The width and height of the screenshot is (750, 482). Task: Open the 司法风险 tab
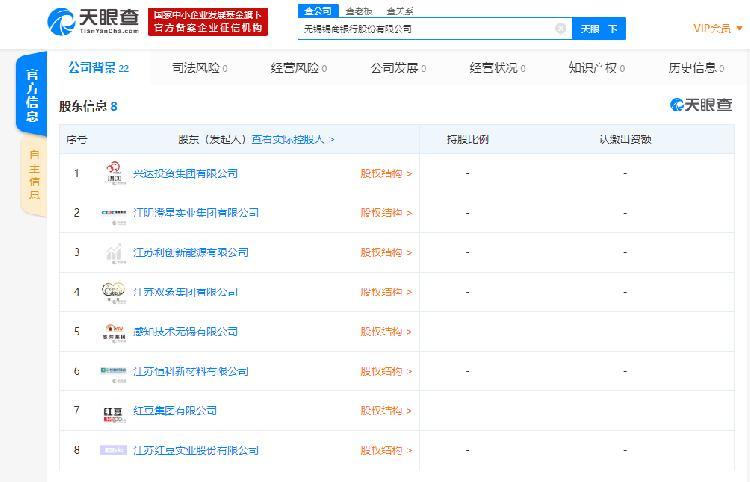(199, 68)
